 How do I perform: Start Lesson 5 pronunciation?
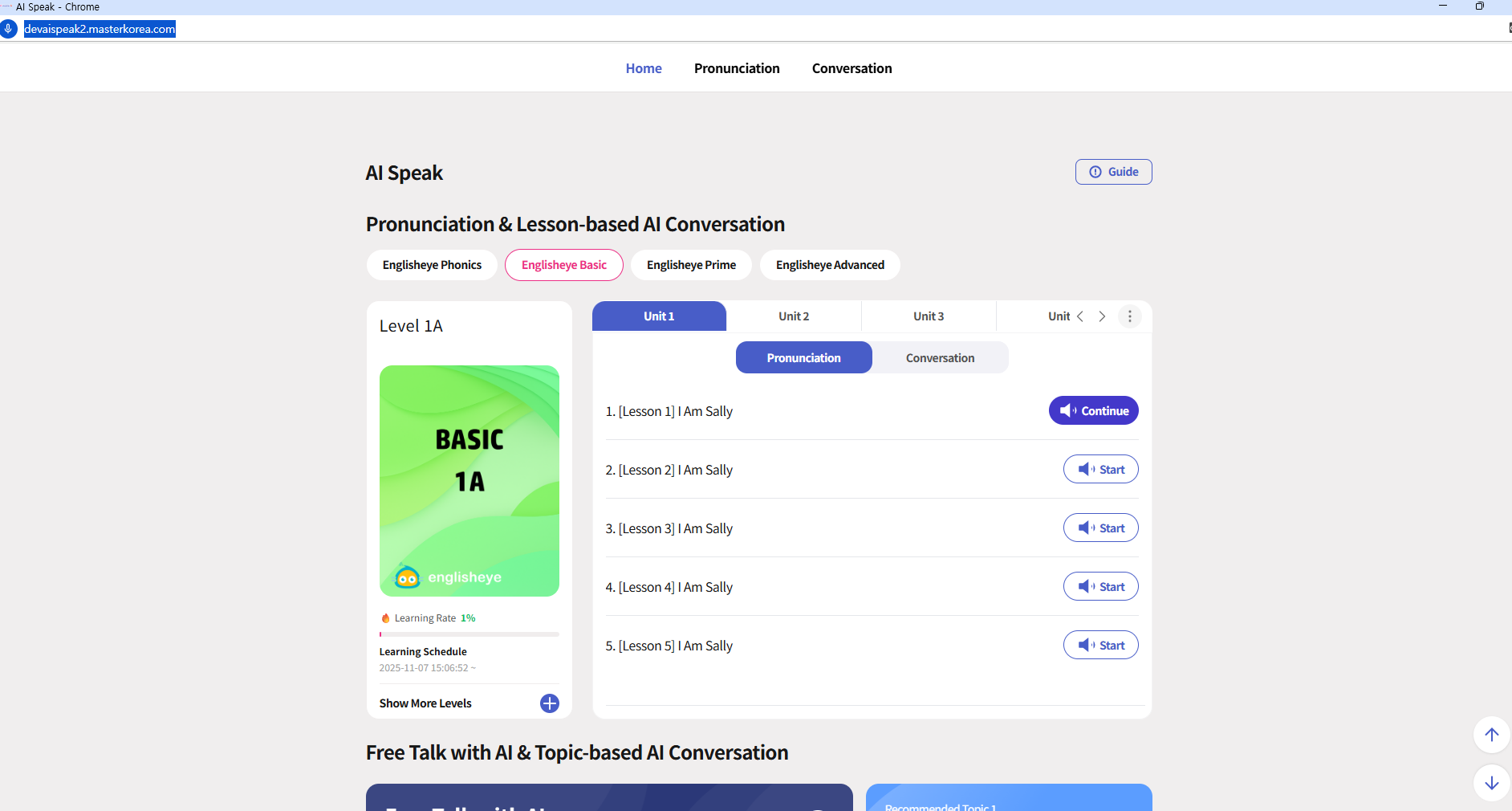[1100, 646]
